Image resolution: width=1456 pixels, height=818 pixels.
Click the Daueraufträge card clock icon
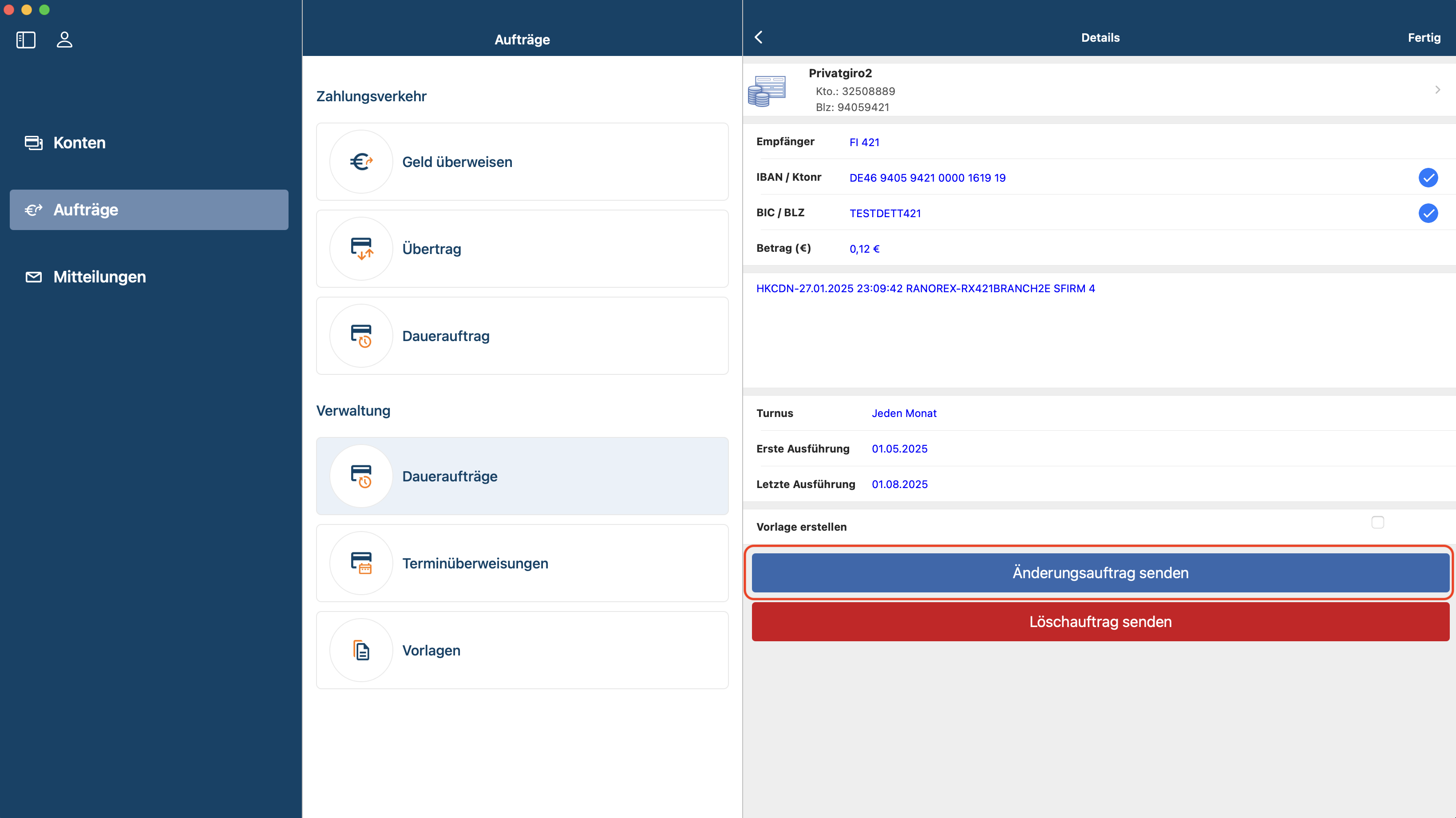coord(361,476)
